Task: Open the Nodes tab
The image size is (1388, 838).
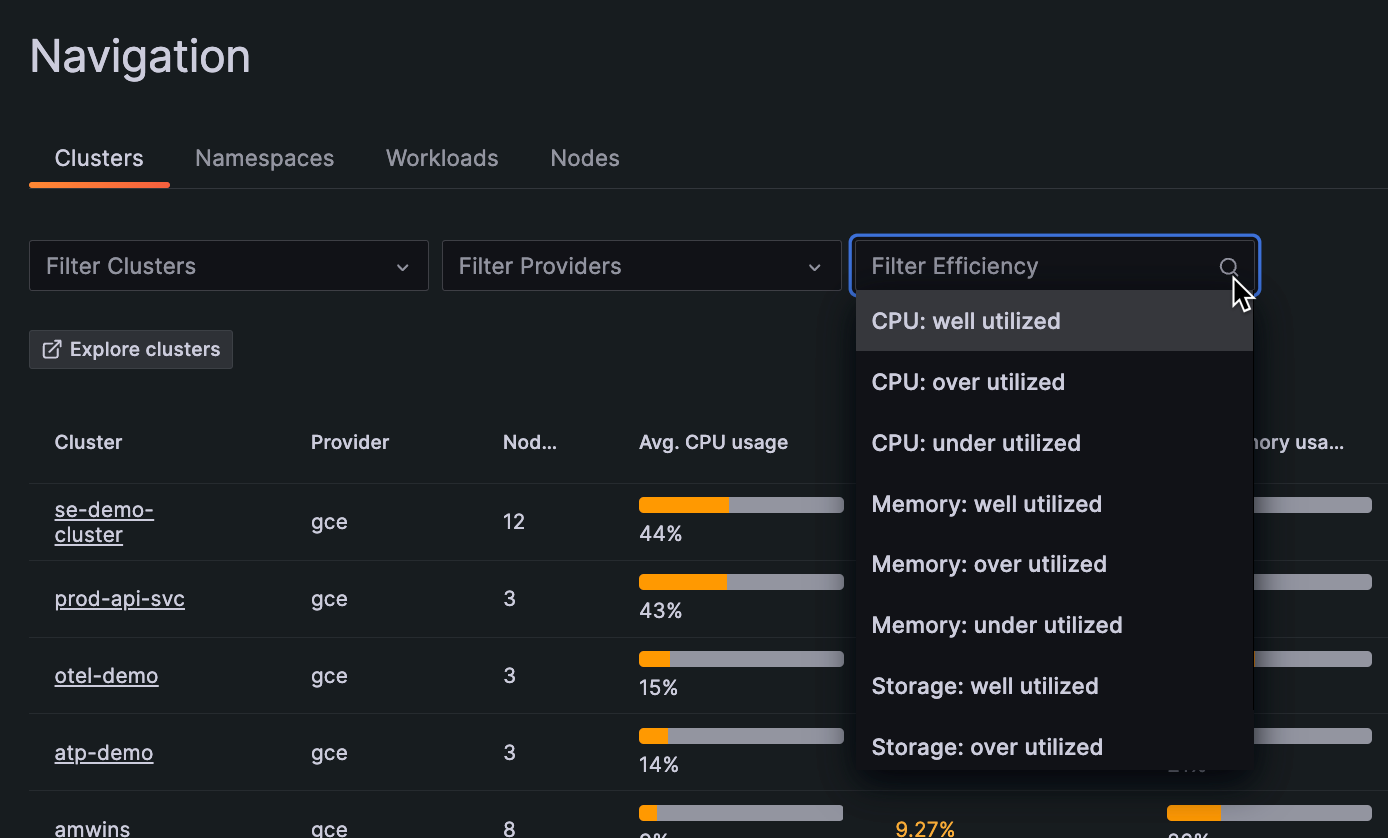Action: click(x=584, y=158)
